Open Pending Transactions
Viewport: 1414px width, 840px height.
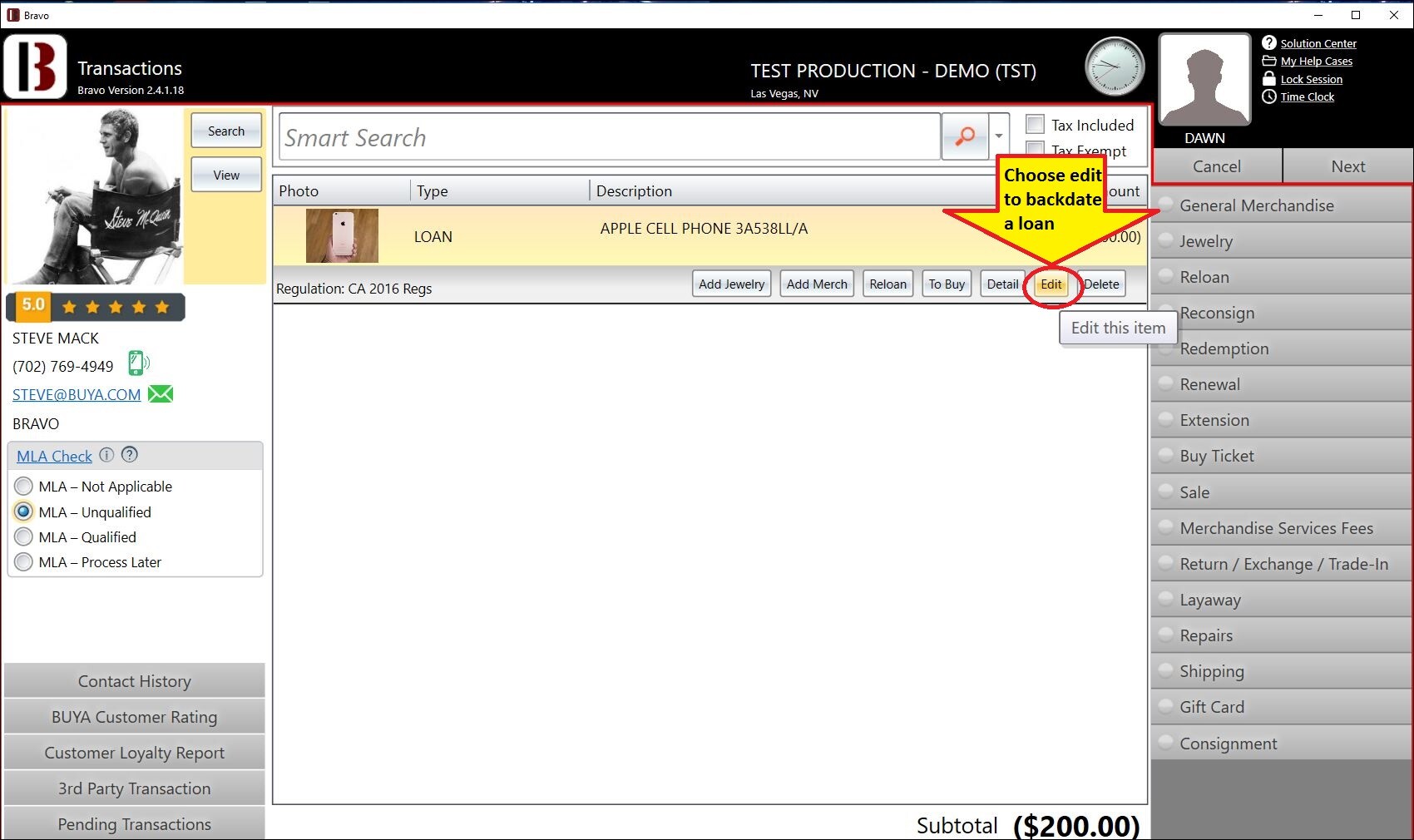[x=135, y=823]
